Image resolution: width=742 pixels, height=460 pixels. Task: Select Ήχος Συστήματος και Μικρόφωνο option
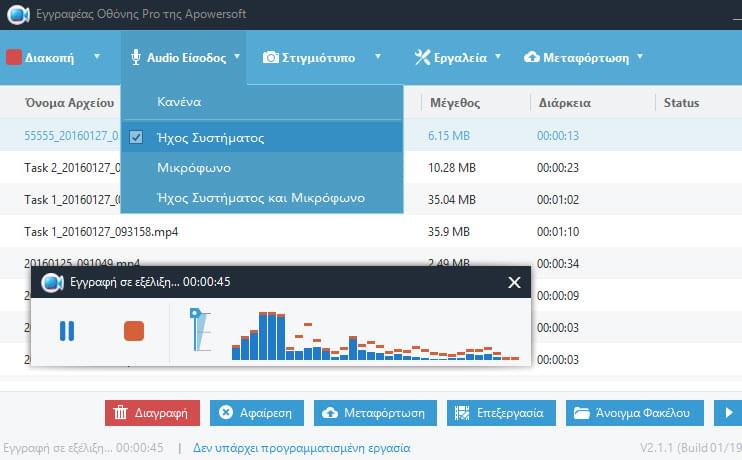point(261,198)
